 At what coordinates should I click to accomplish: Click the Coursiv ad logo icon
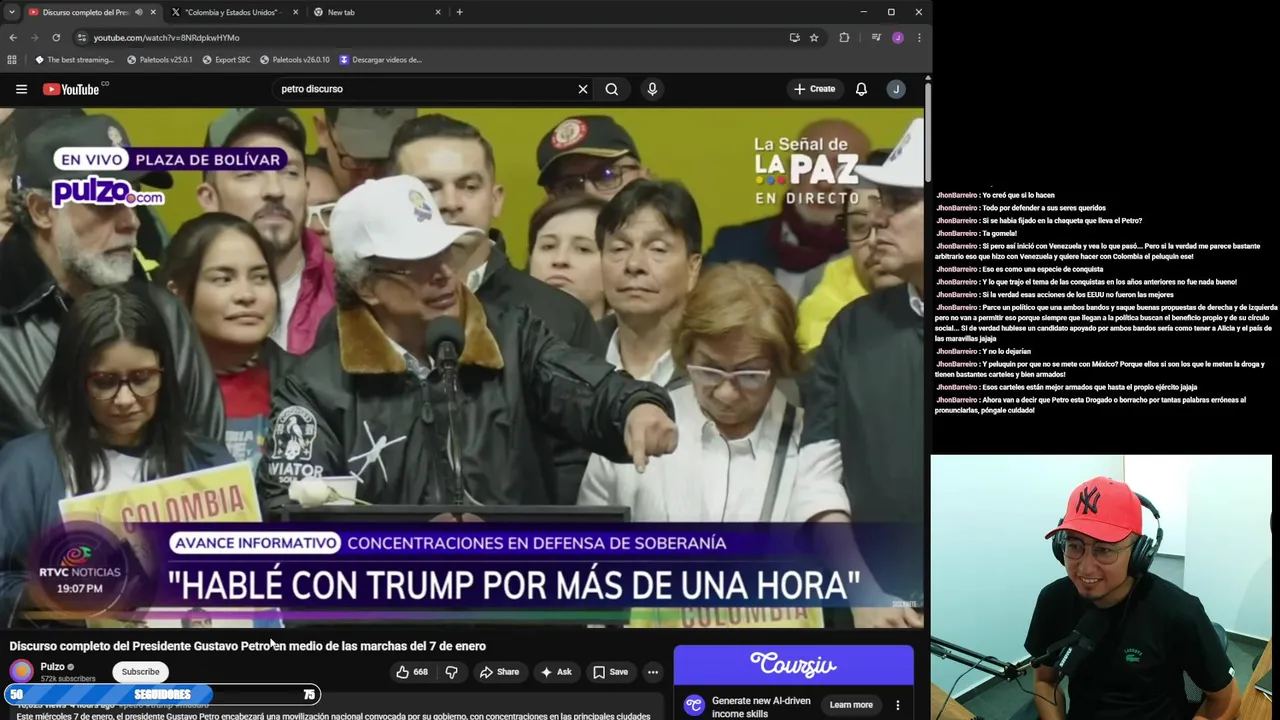[694, 705]
